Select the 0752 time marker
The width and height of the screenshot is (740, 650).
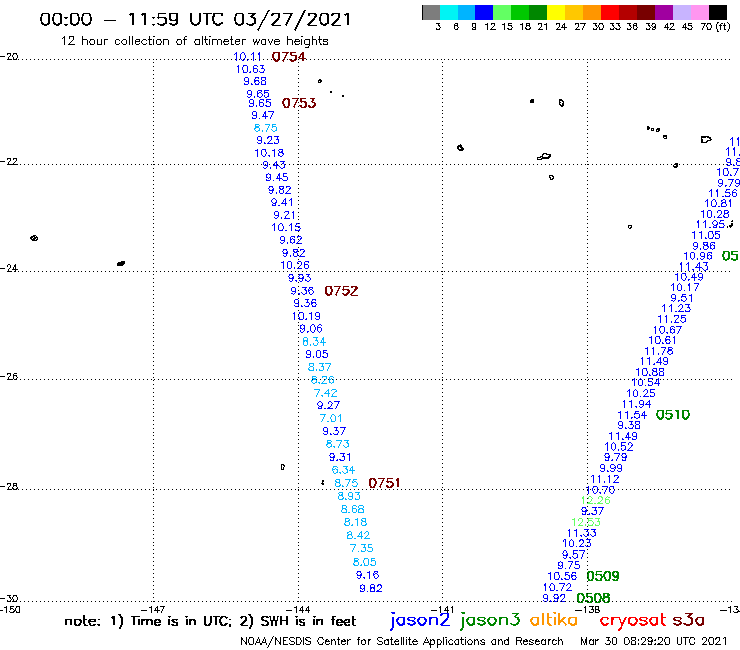341,291
